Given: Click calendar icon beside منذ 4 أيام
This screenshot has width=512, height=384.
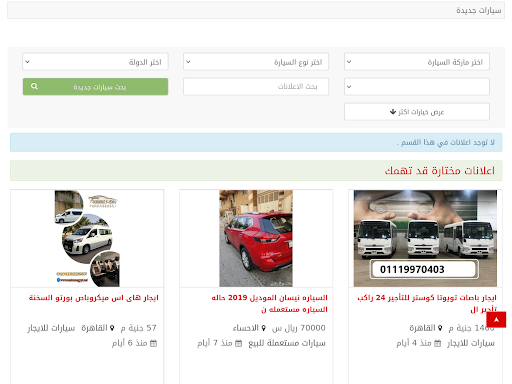Looking at the screenshot, I should click(438, 343).
